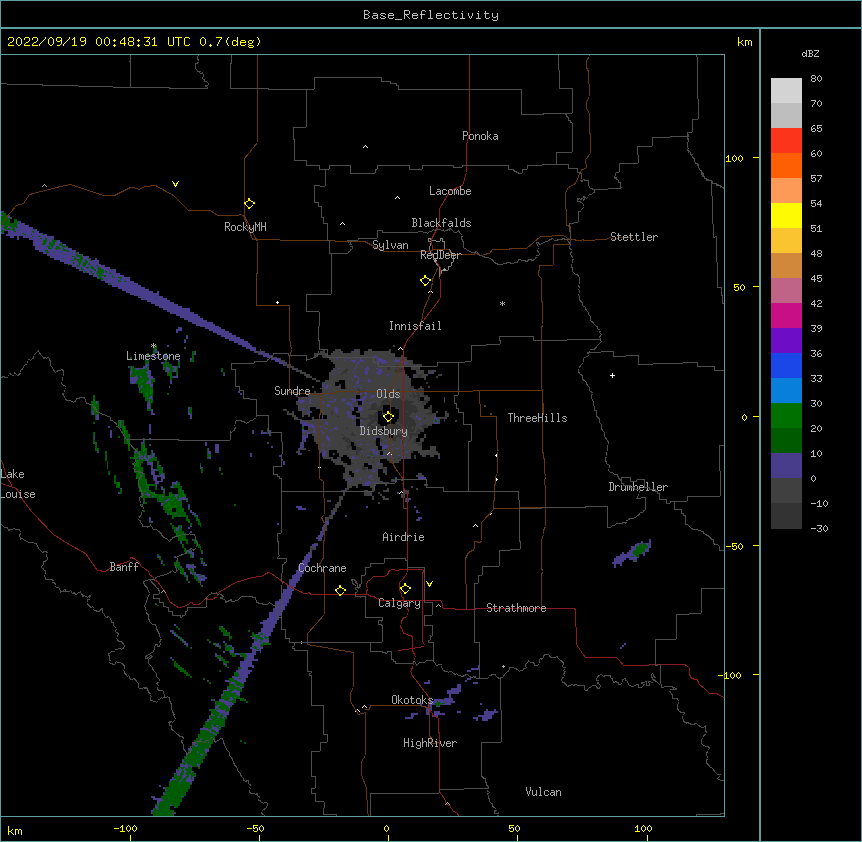The width and height of the screenshot is (862, 842).
Task: Click the Vulcan town label
Action: 543,792
